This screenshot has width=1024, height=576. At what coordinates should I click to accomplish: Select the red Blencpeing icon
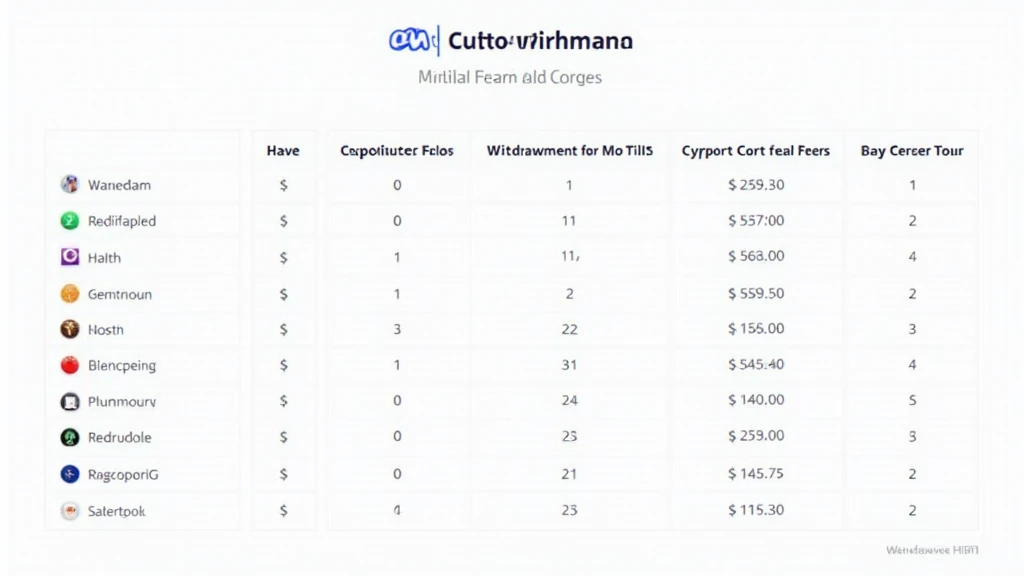pos(70,365)
